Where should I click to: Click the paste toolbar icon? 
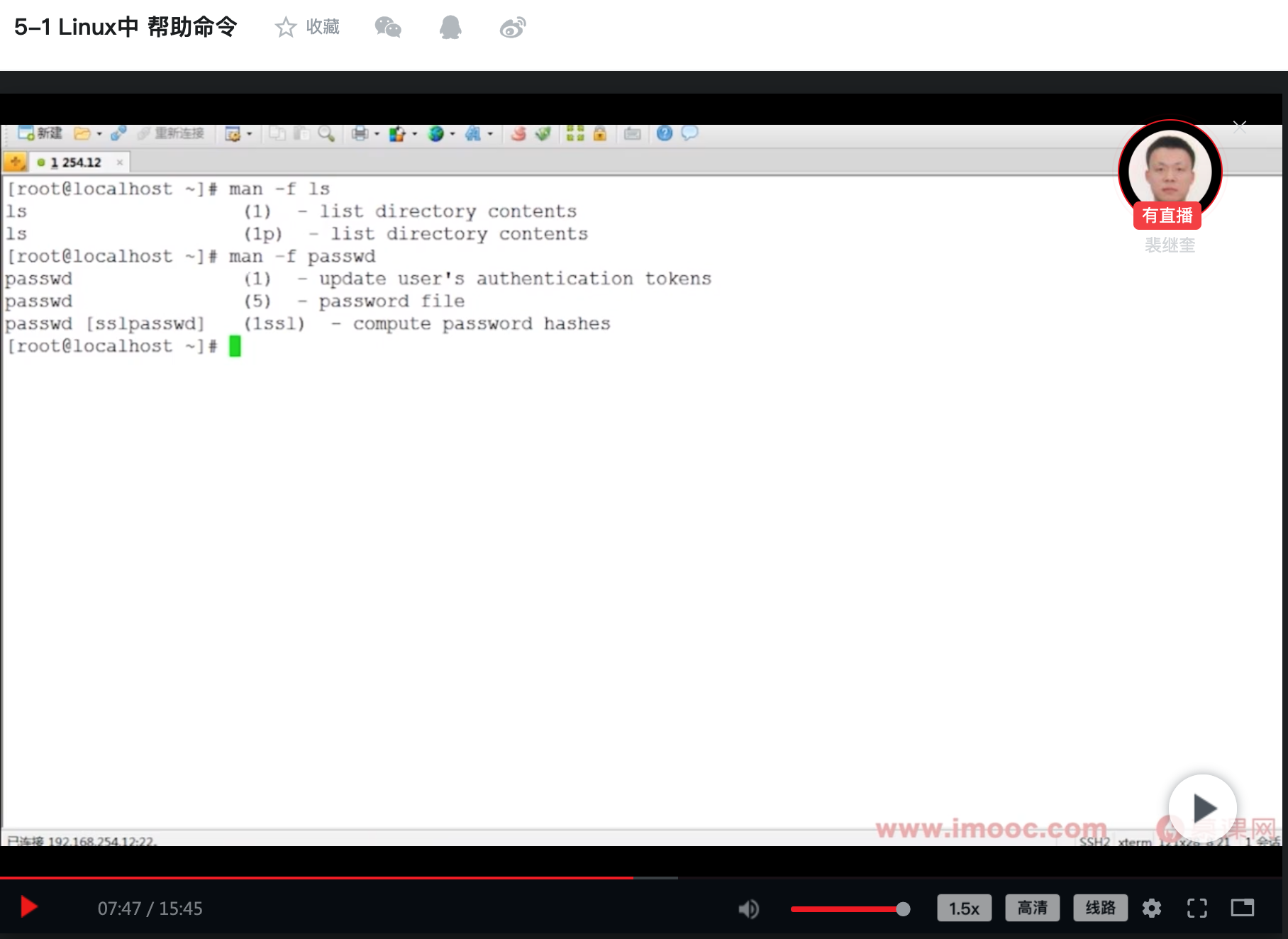pos(302,133)
